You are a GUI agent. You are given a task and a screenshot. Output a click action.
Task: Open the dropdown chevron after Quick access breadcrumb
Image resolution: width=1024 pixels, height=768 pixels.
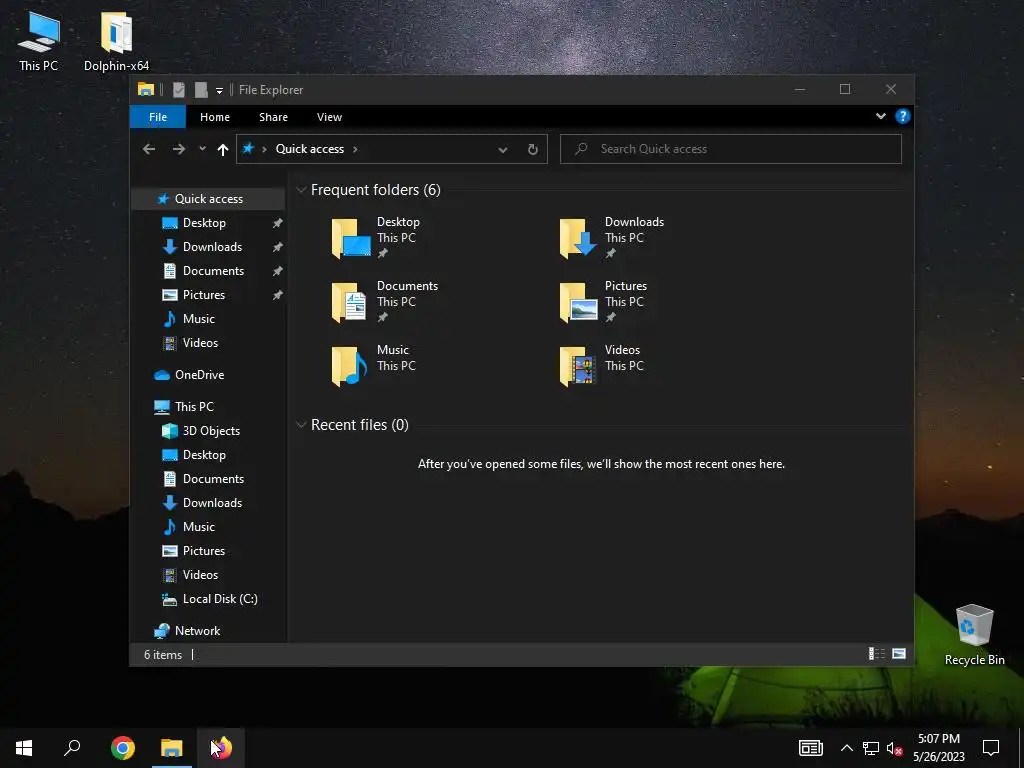[355, 150]
